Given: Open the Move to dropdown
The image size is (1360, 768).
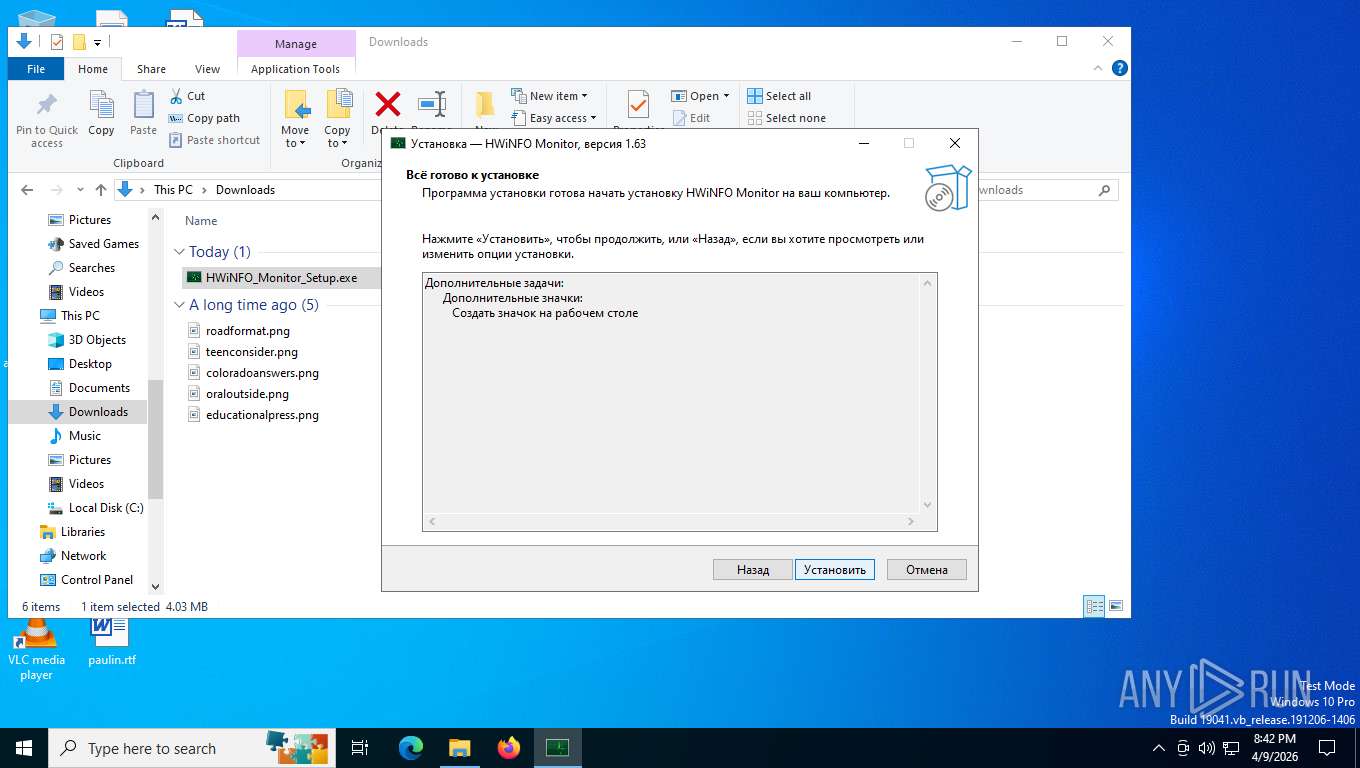Looking at the screenshot, I should [x=295, y=118].
